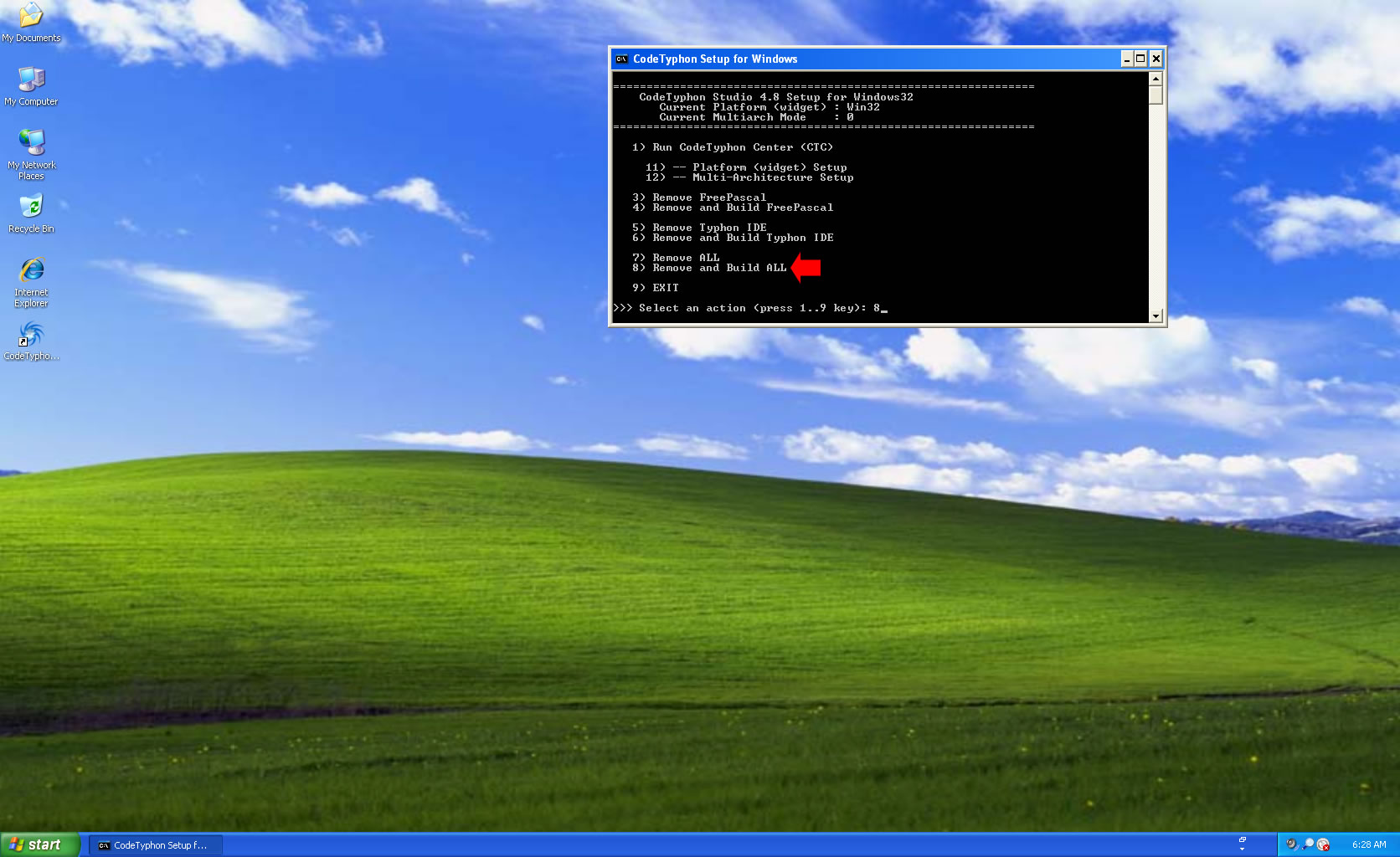Select the My Documents desktop icon
The width and height of the screenshot is (1400, 857).
31,23
